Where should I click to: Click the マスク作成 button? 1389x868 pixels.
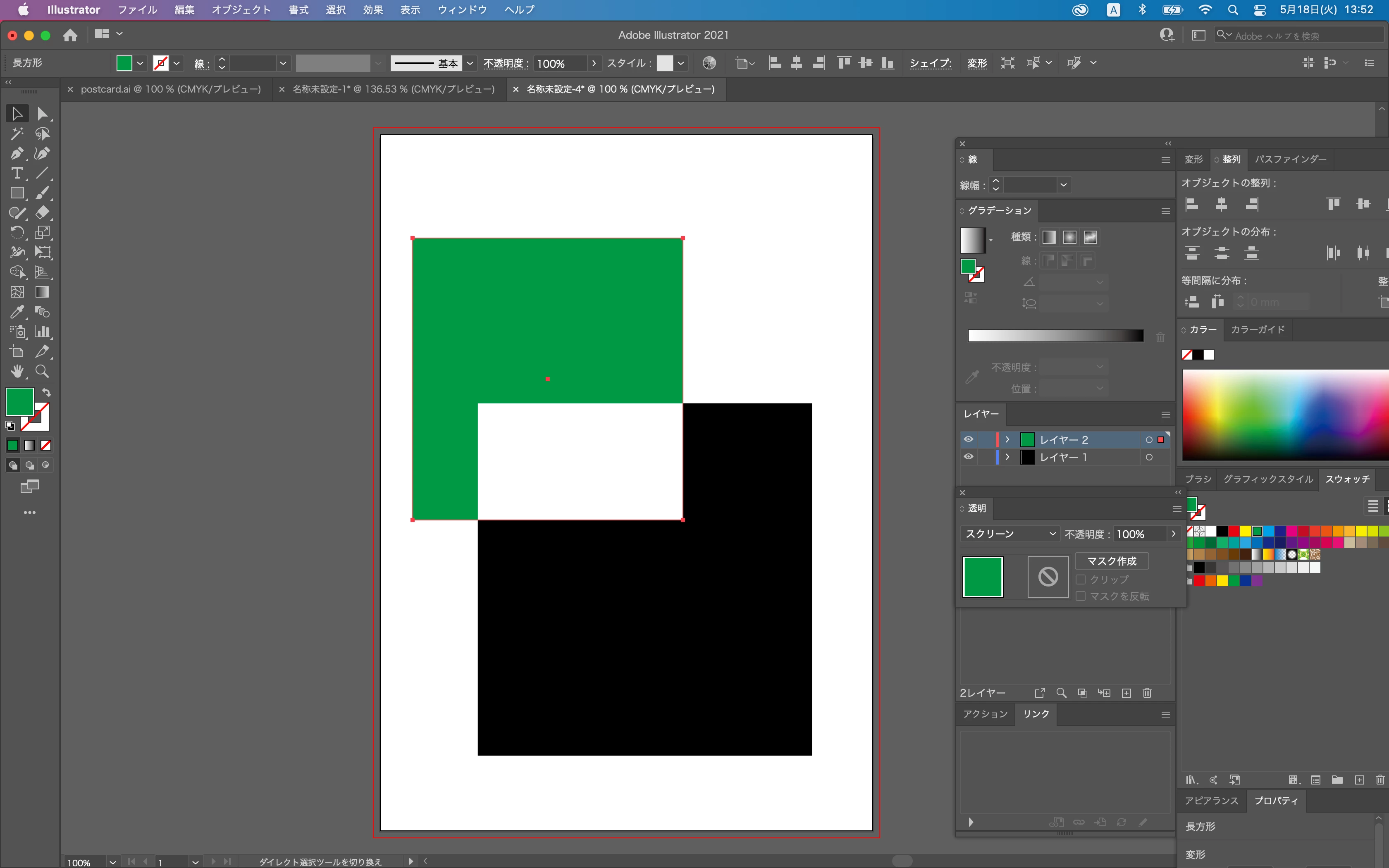[1111, 561]
